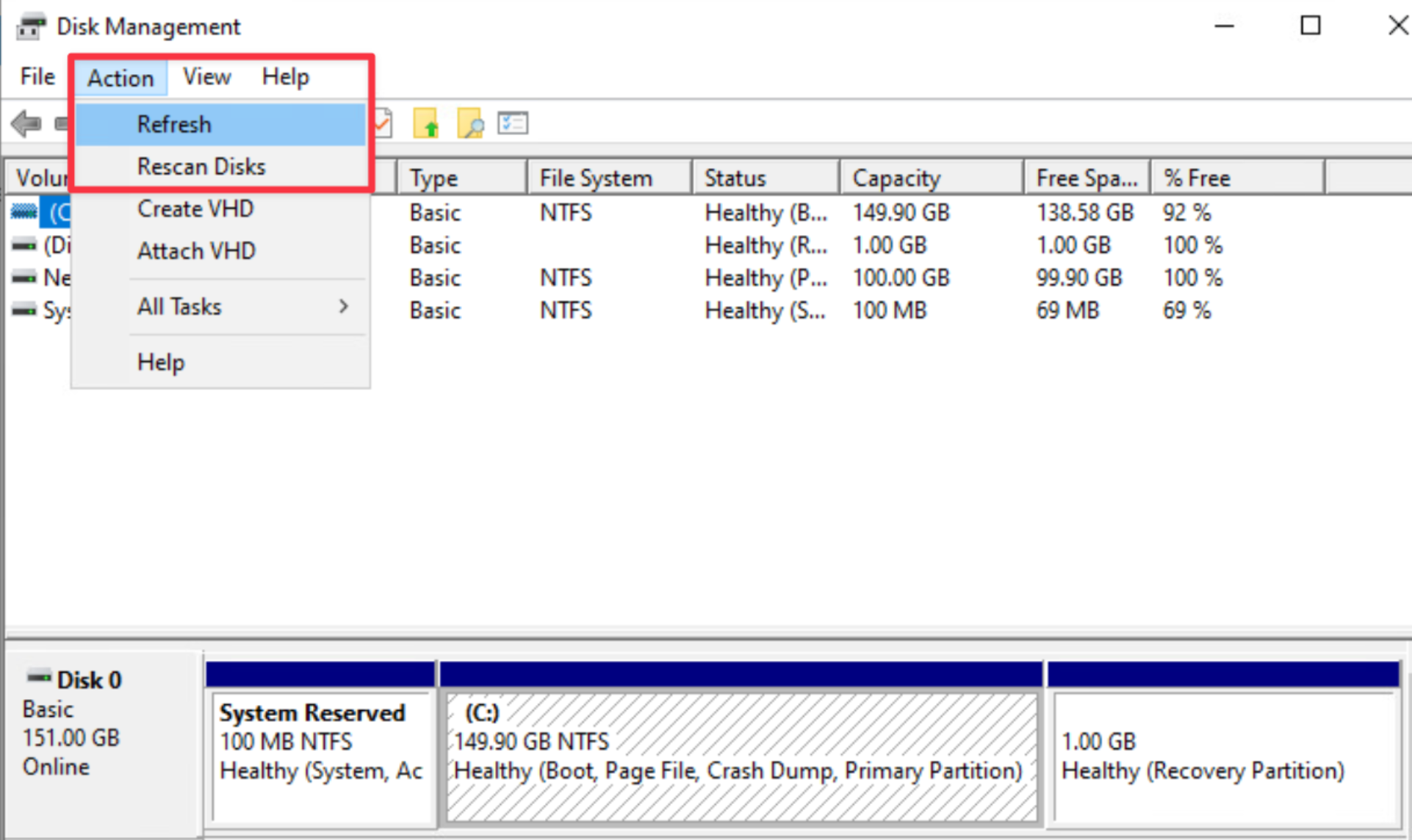Click the folder with magnifier toolbar icon

pyautogui.click(x=470, y=123)
